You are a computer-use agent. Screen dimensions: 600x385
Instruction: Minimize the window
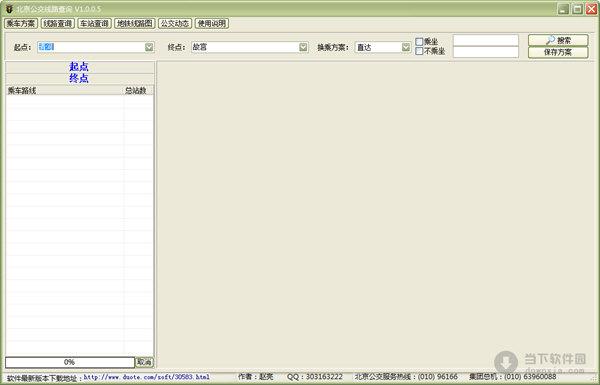click(563, 9)
